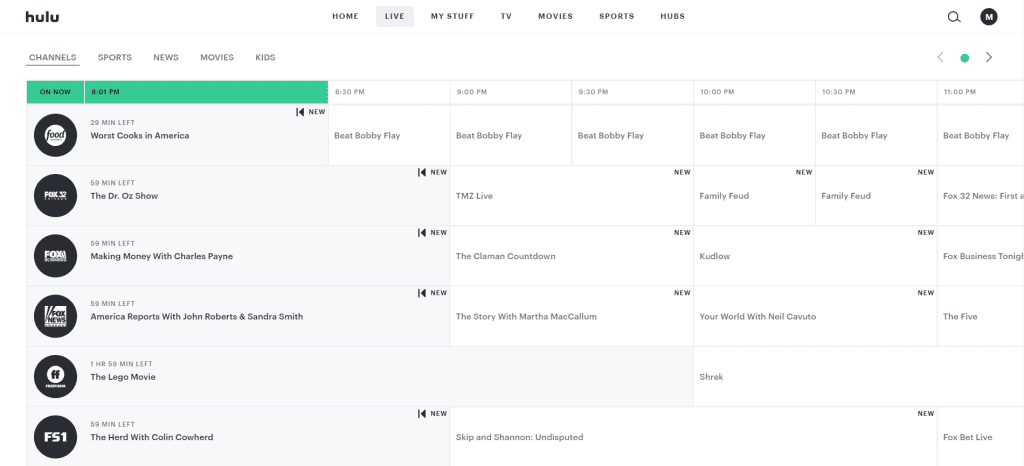
Task: Switch to the Kids guide filter
Action: click(265, 58)
